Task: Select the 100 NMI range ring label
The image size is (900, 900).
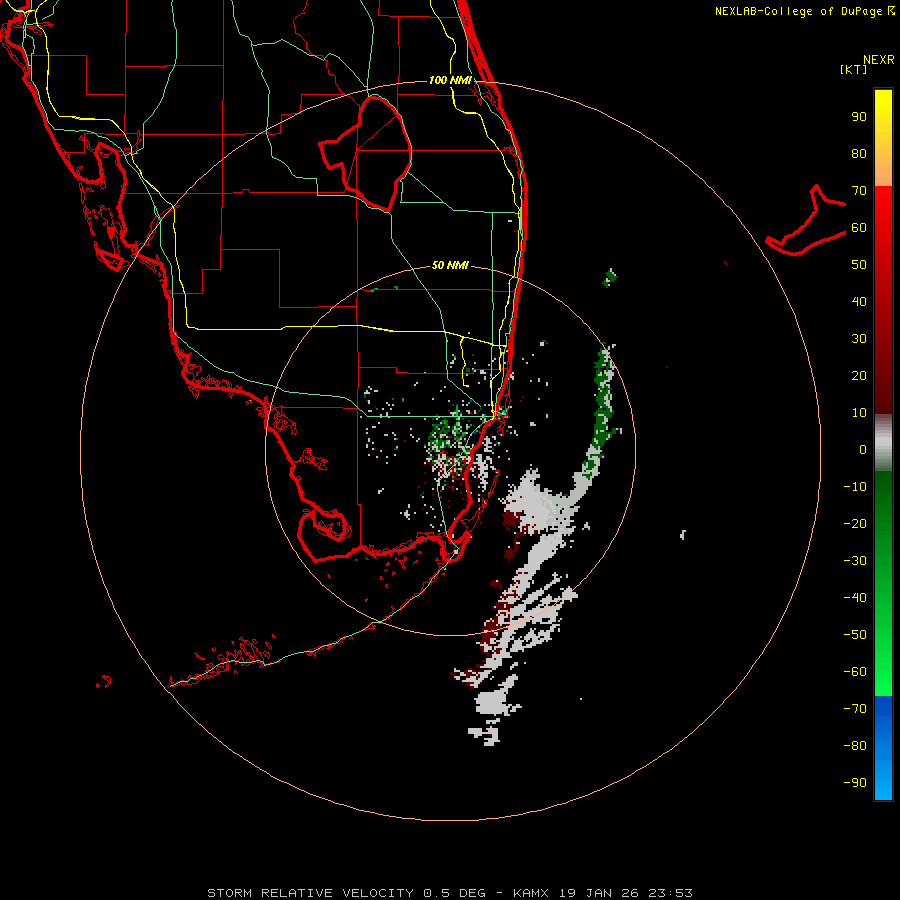Action: 450,80
